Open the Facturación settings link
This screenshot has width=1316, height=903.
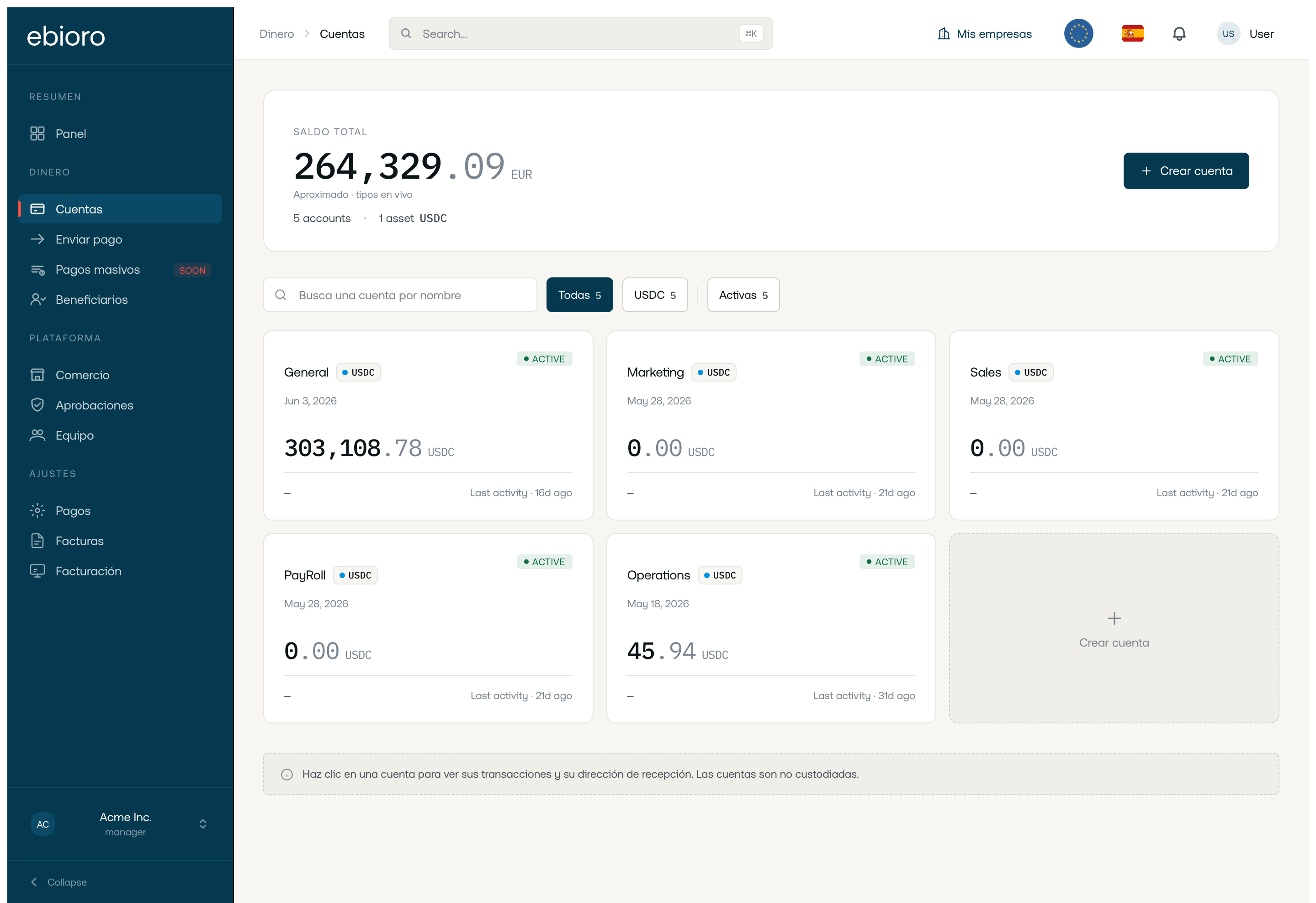click(x=120, y=571)
